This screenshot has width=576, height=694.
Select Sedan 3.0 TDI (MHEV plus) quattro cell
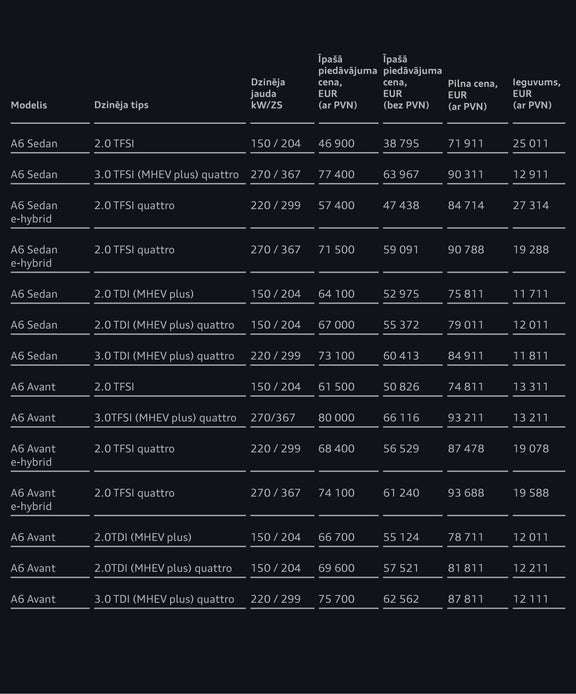(x=164, y=356)
